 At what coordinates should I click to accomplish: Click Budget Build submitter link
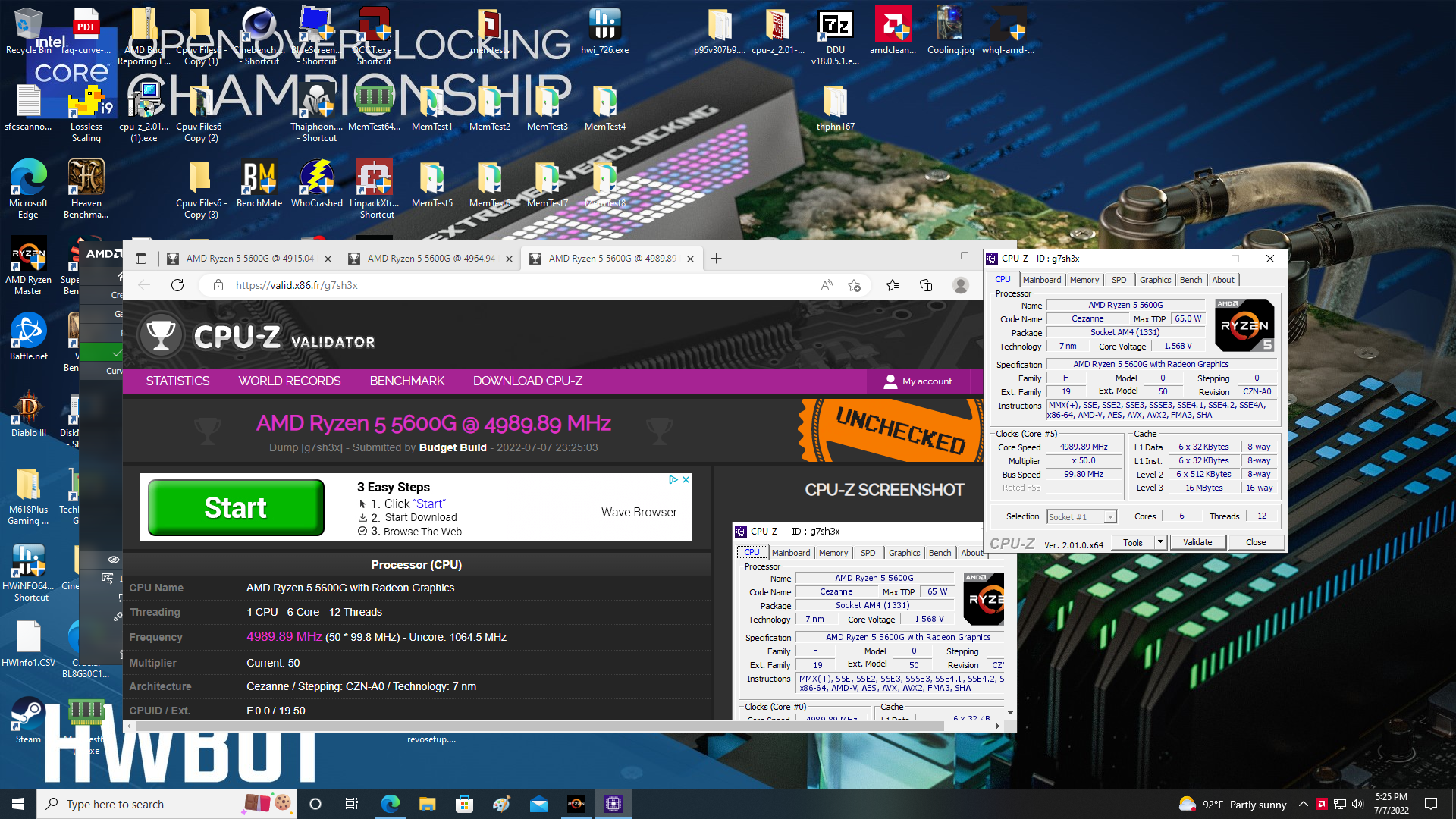[453, 447]
